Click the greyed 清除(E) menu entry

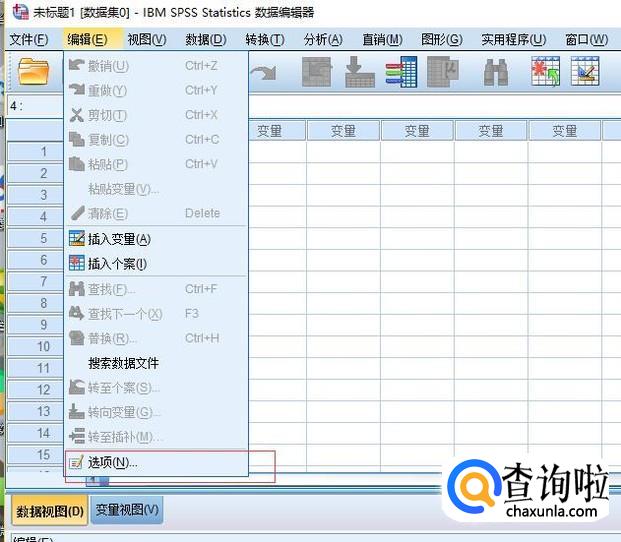click(156, 214)
